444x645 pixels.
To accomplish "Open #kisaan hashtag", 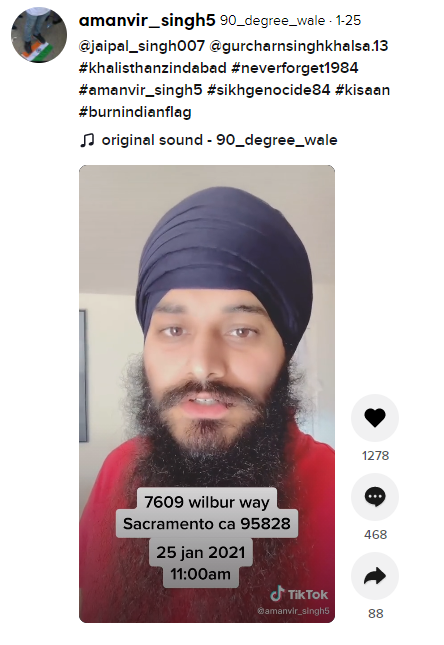I will coord(363,90).
